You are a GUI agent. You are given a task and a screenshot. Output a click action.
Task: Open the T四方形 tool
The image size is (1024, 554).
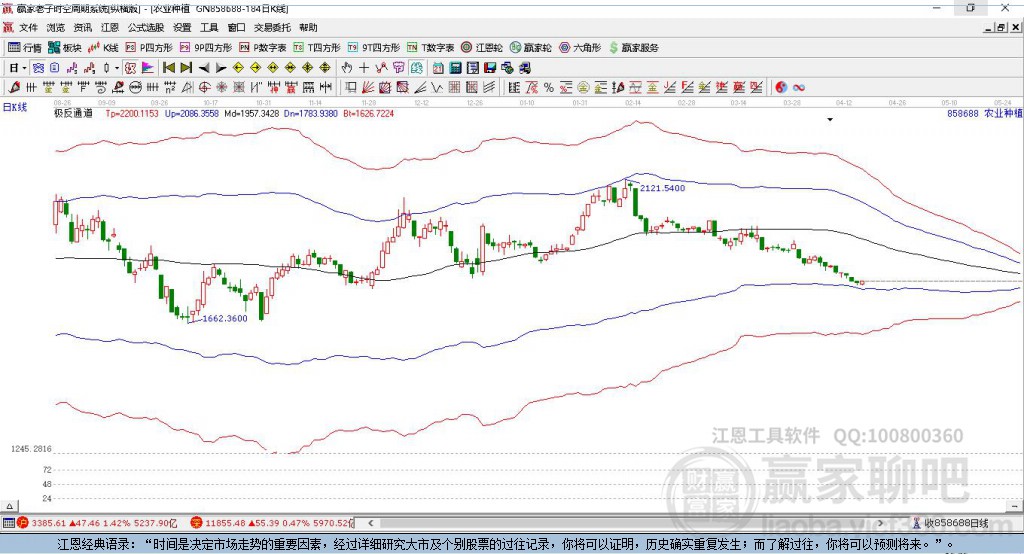pos(317,48)
